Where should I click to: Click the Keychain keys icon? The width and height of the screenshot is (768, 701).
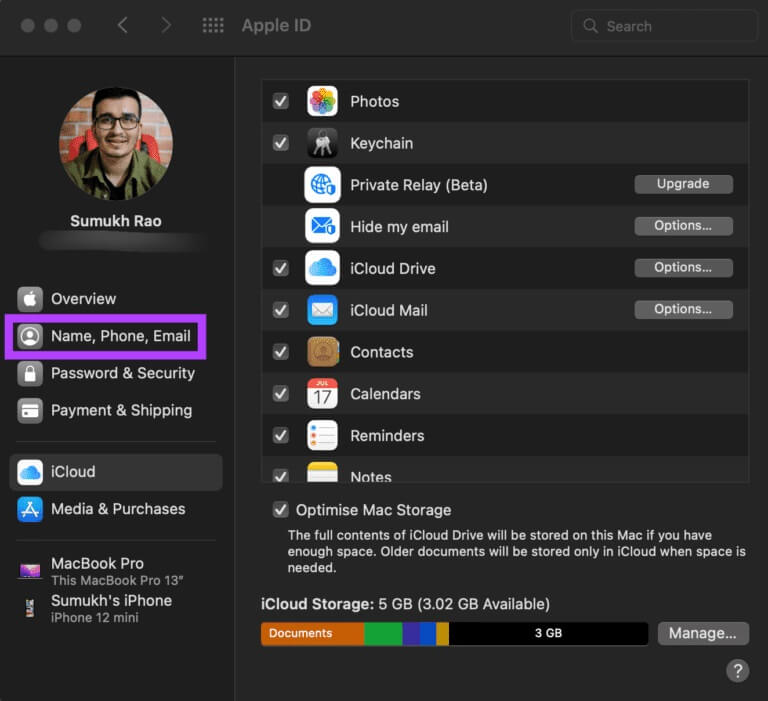(322, 143)
